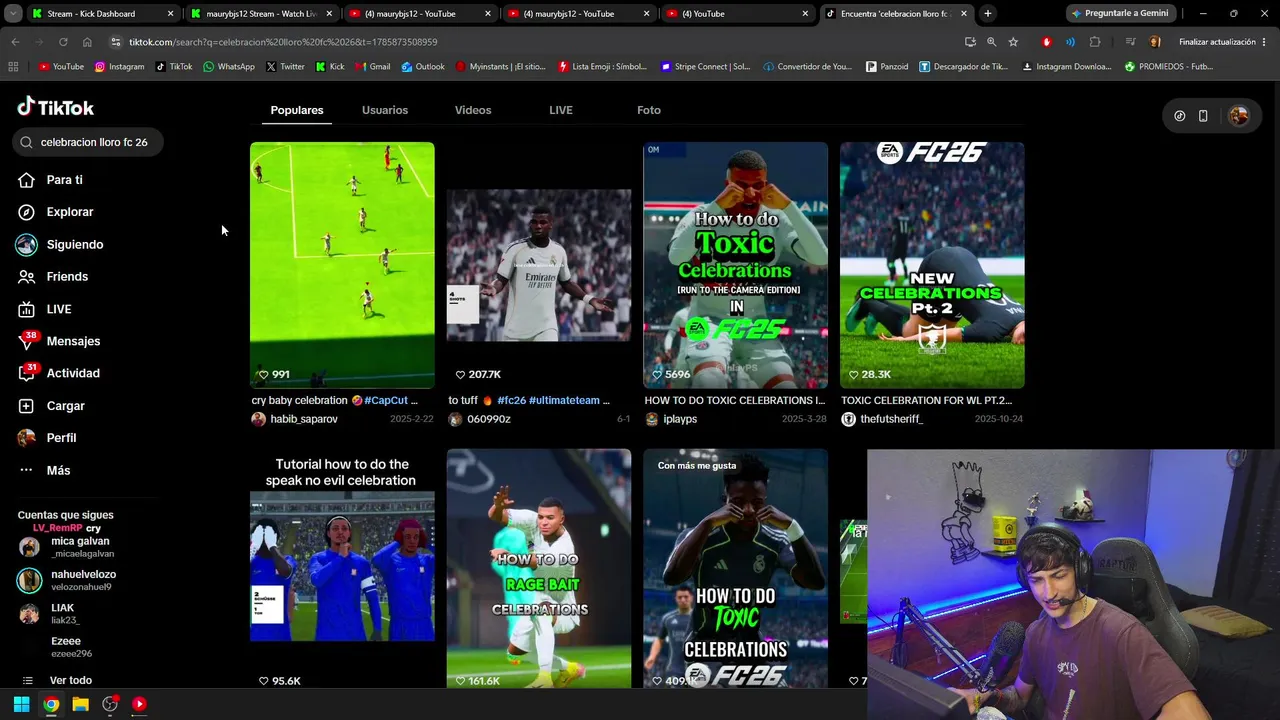Open the red play-button app in the taskbar
Image resolution: width=1280 pixels, height=720 pixels.
click(139, 704)
